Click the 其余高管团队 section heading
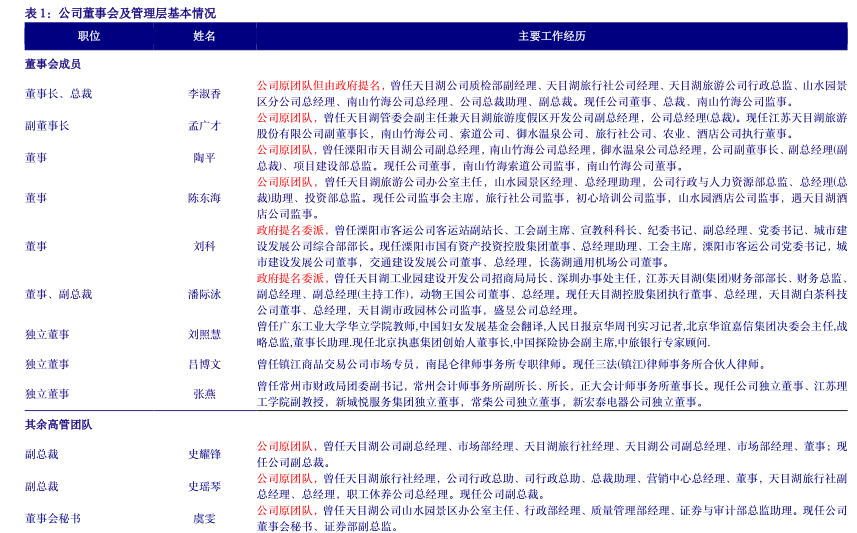 coord(58,424)
